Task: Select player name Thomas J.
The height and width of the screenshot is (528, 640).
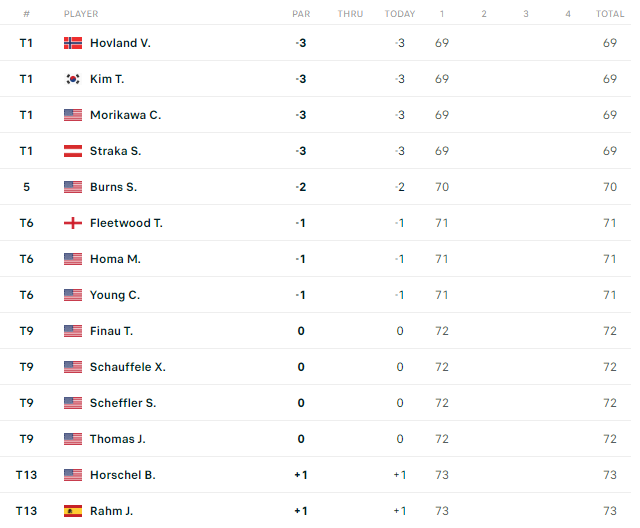Action: (x=118, y=439)
